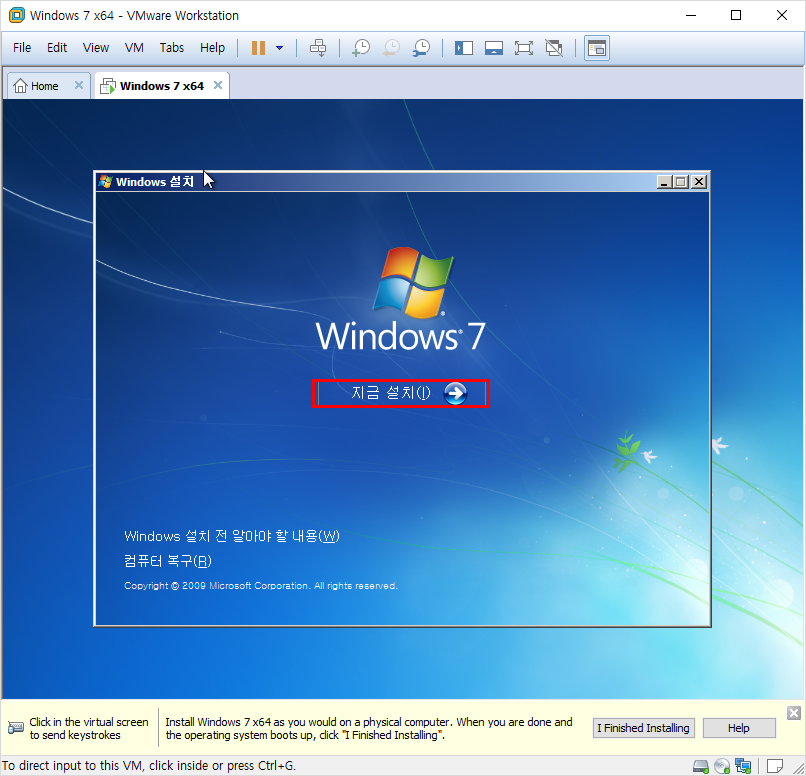Click the I Finished Installing button
Viewport: 806px width, 776px height.
point(643,728)
